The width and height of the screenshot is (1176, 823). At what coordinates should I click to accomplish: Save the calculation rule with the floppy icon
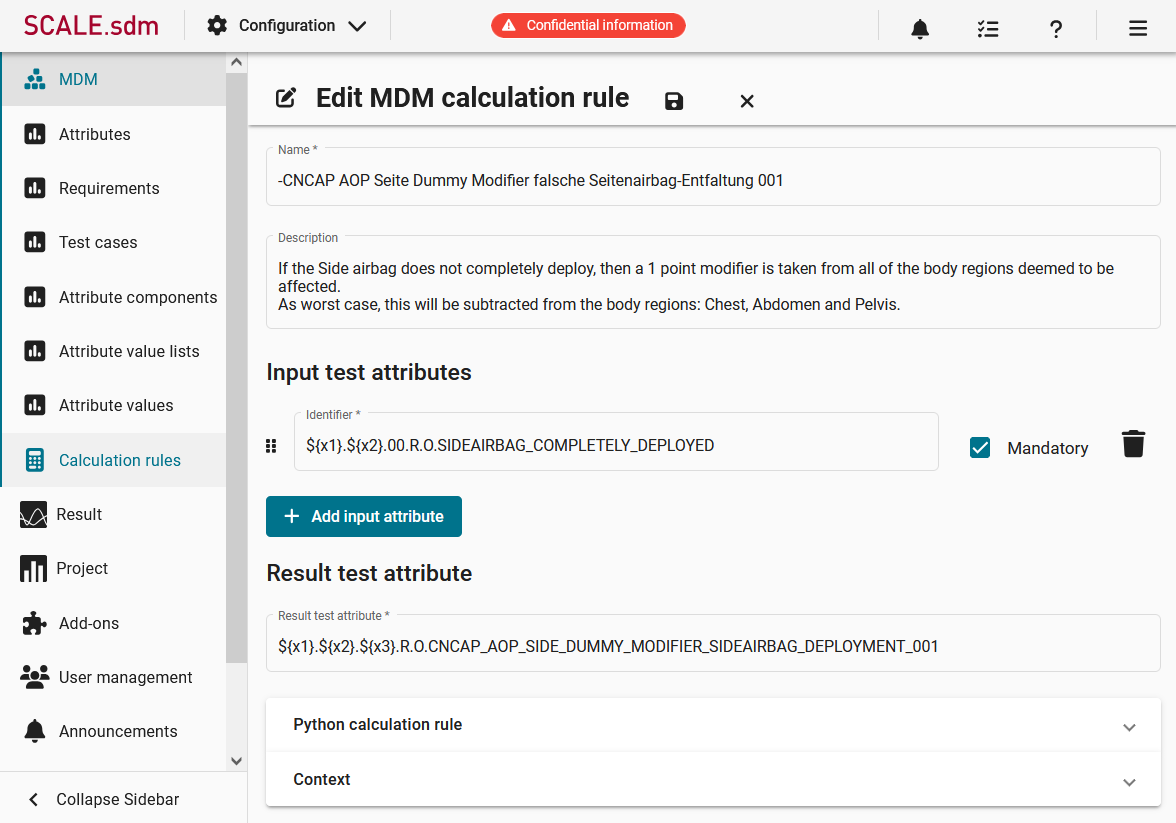674,101
